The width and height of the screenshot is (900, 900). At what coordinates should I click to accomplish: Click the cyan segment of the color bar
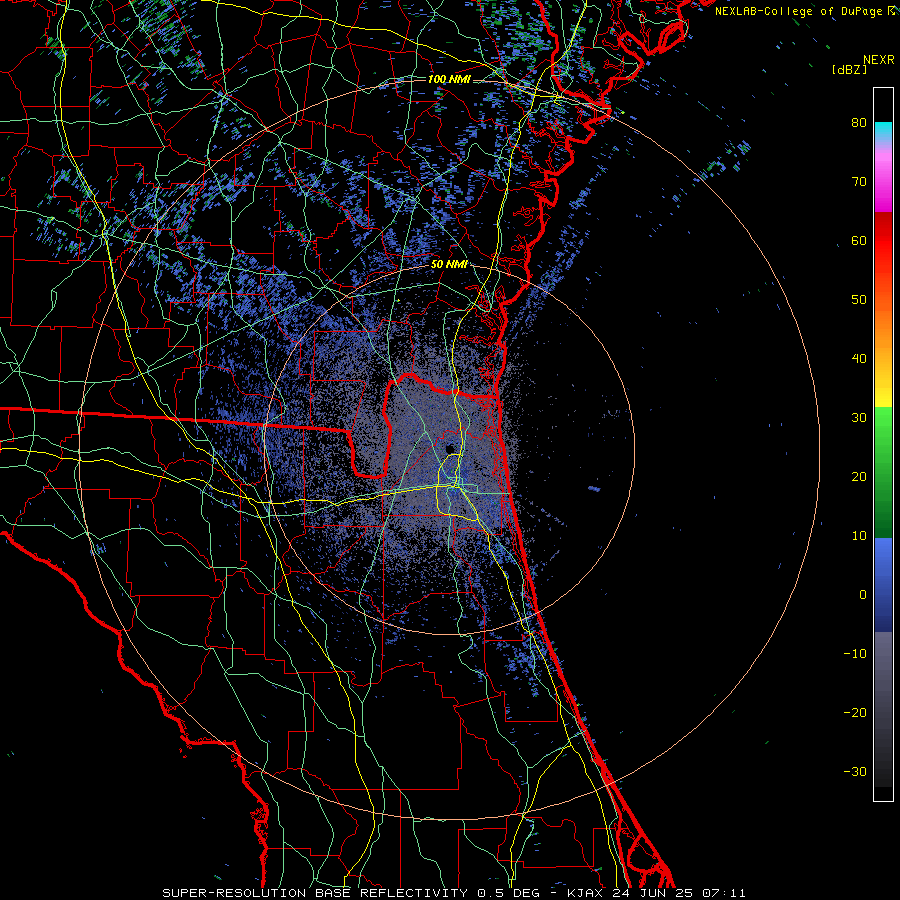(x=883, y=132)
